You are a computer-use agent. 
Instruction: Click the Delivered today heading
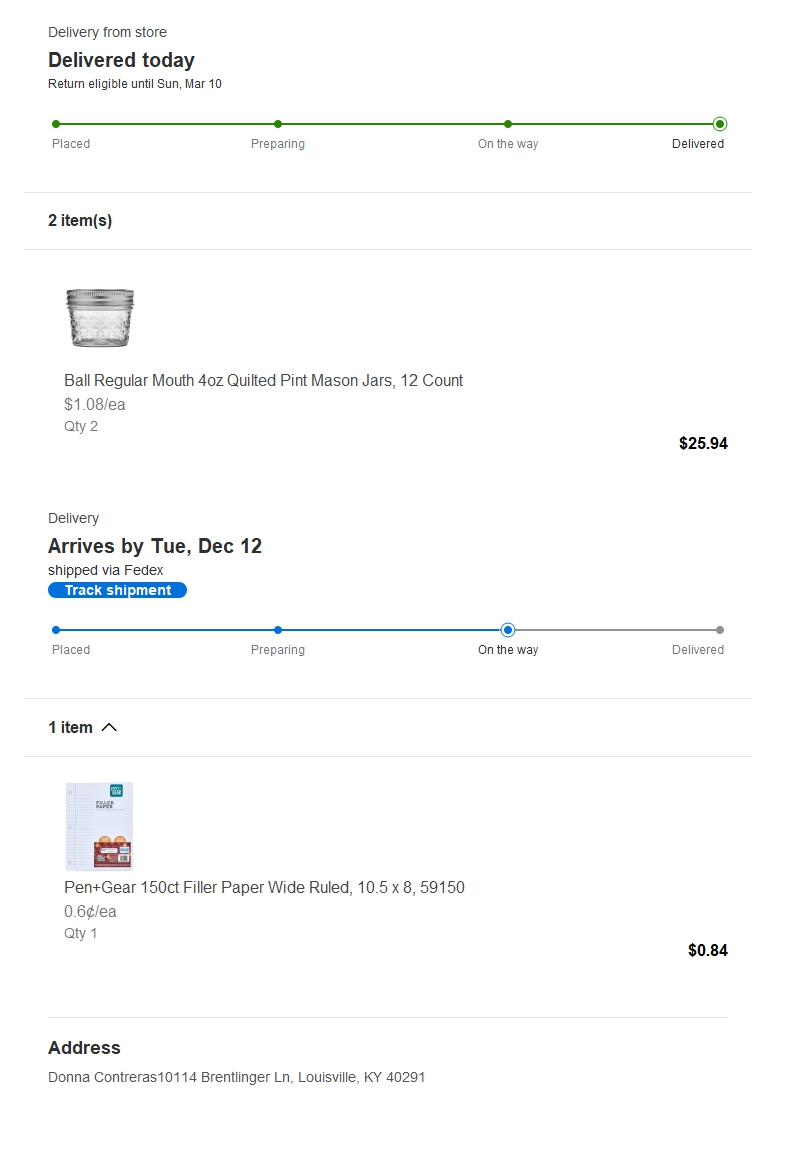tap(121, 60)
